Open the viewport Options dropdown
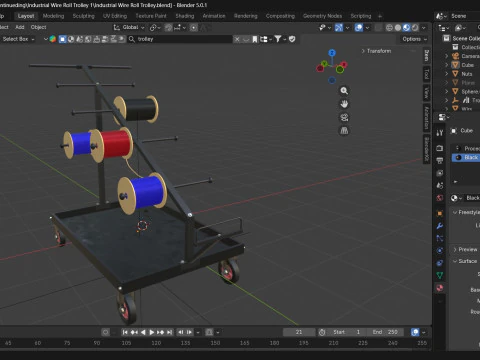 (x=414, y=39)
